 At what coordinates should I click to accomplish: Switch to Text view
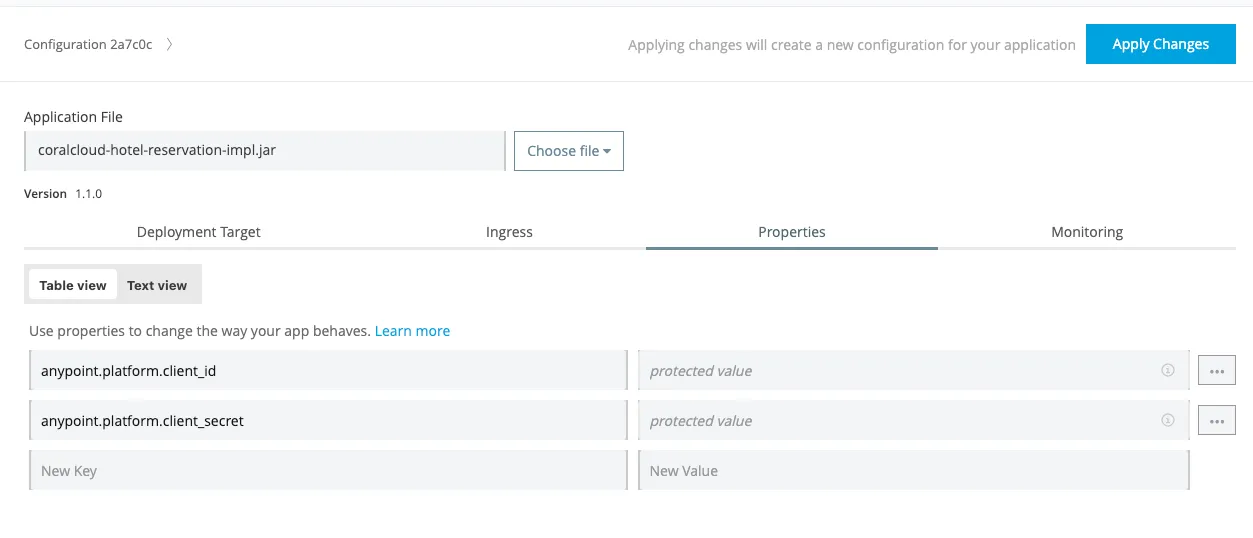[x=157, y=285]
